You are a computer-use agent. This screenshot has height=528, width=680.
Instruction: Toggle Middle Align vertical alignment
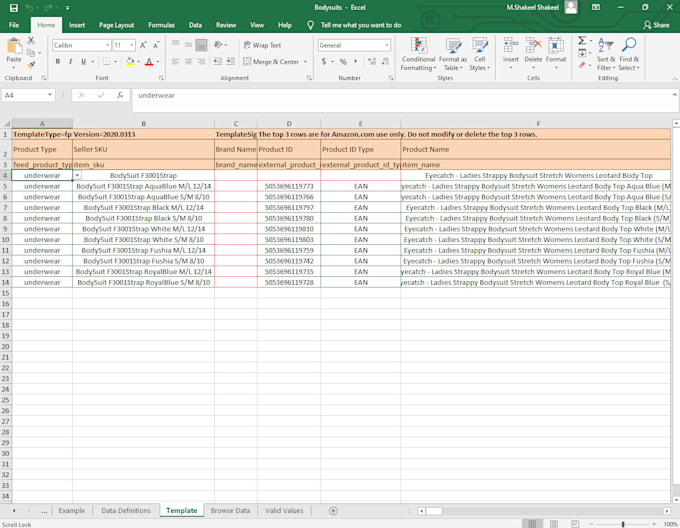coord(188,45)
